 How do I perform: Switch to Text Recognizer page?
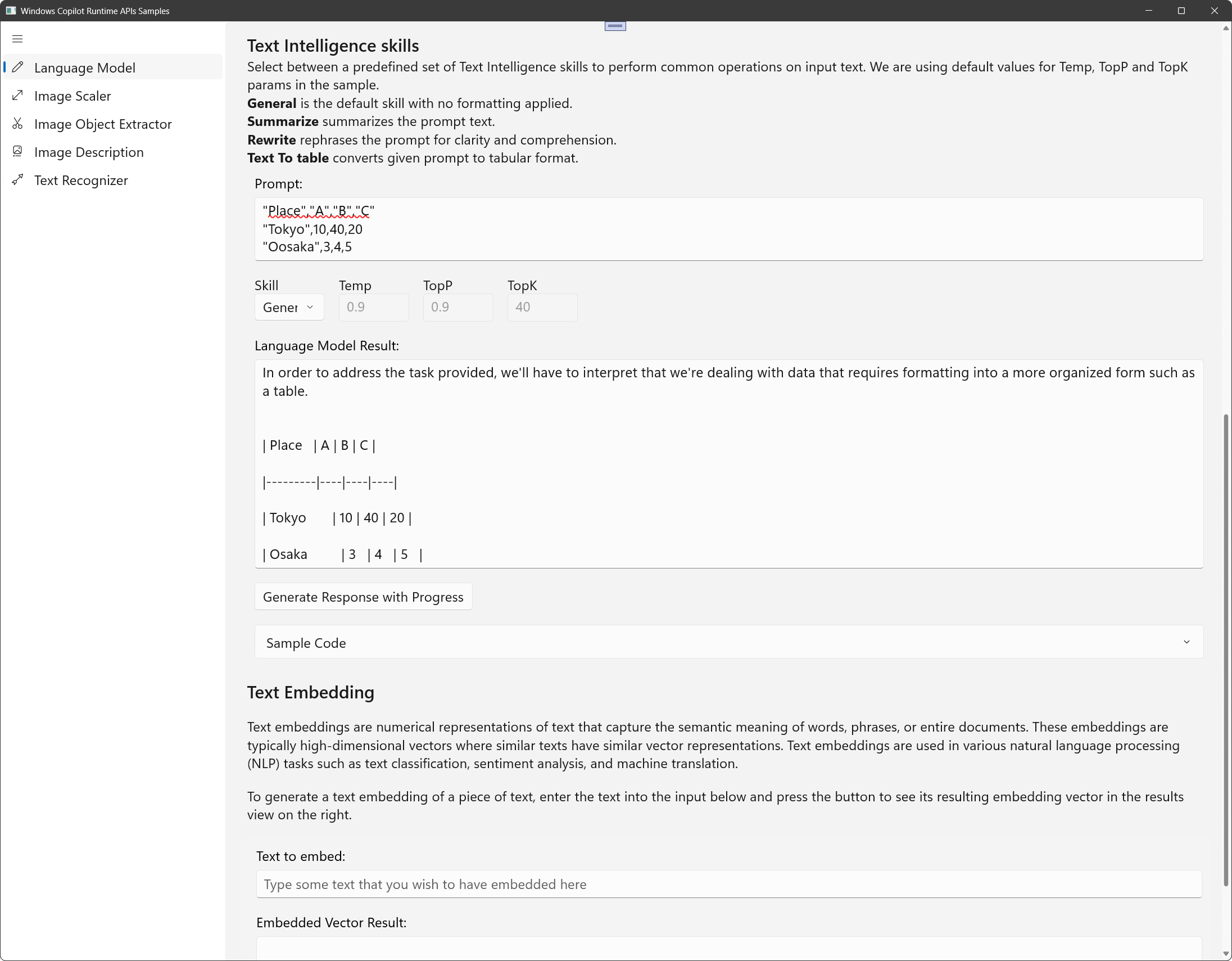[x=81, y=181]
